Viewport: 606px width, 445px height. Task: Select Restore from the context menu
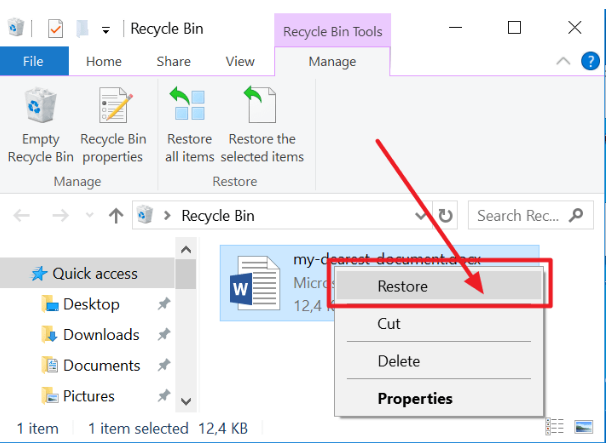click(403, 286)
